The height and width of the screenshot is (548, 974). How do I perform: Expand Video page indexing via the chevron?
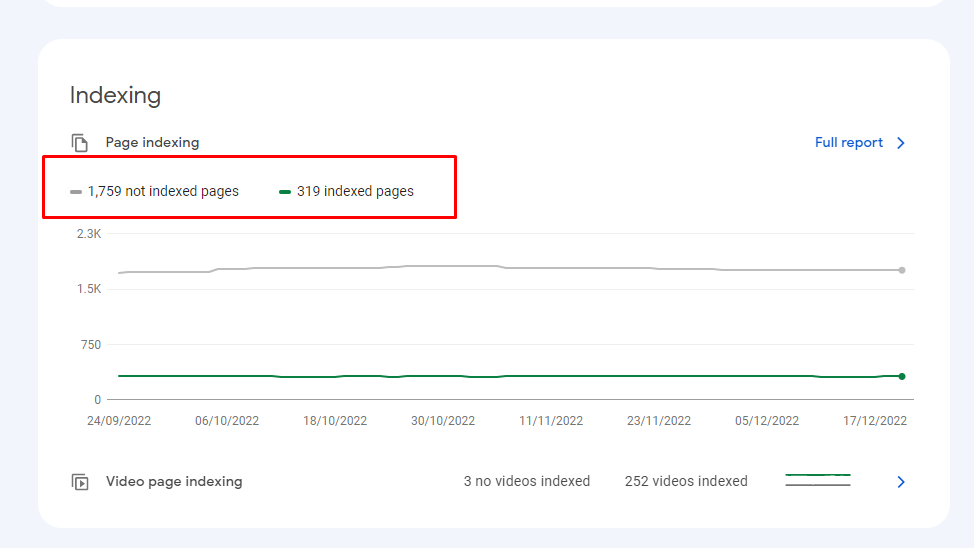pyautogui.click(x=901, y=482)
